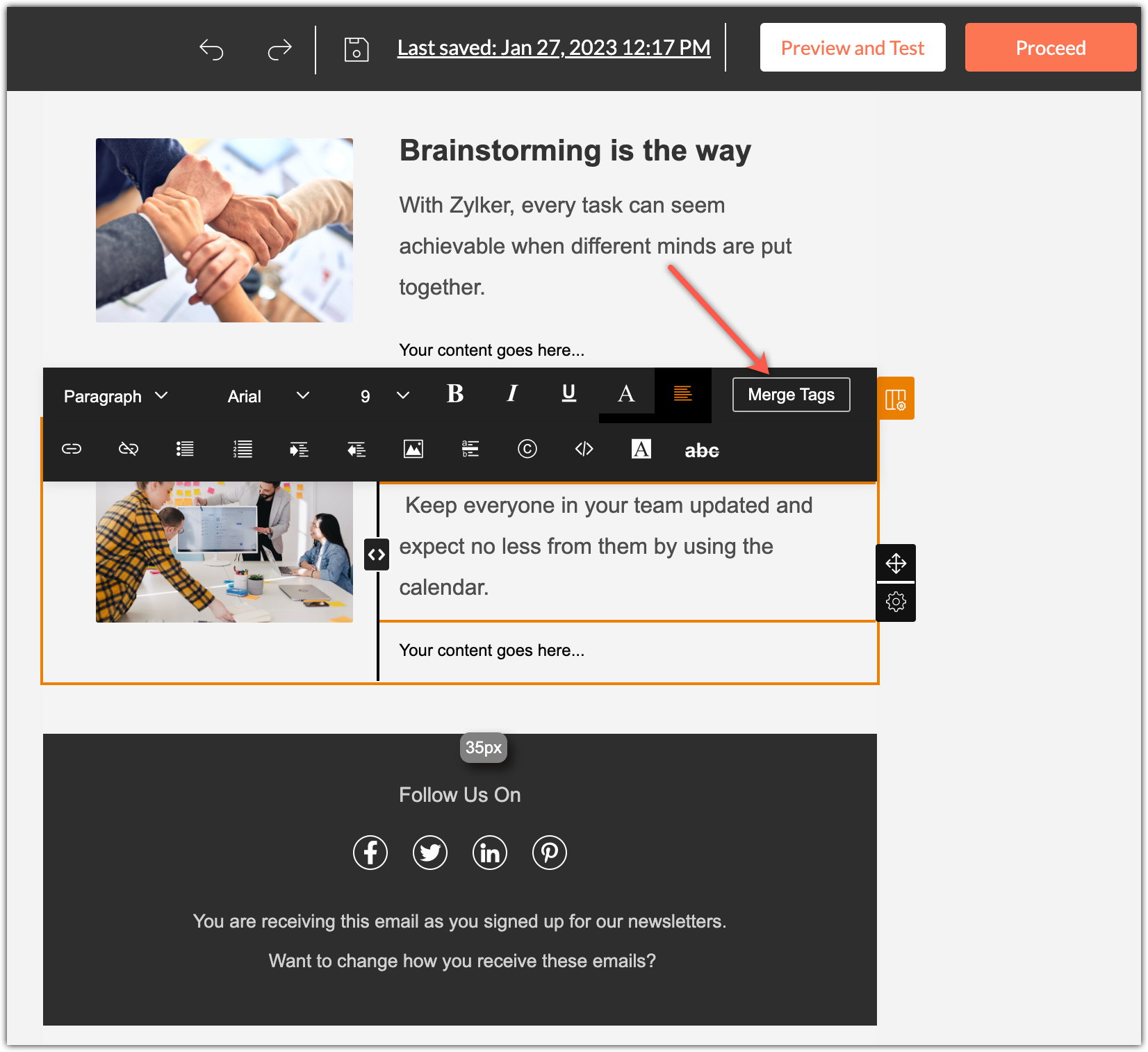Image resolution: width=1148 pixels, height=1052 pixels.
Task: Edit the 'Follow Us On' text
Action: [460, 795]
